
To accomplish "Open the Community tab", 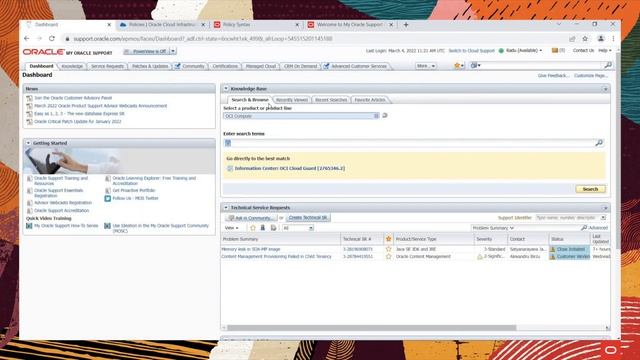I will [190, 66].
